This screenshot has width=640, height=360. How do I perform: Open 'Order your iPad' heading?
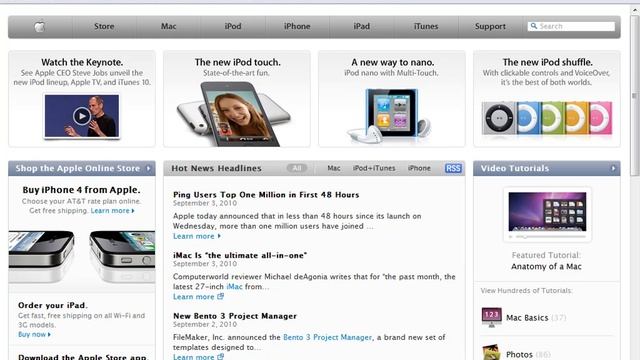point(53,305)
